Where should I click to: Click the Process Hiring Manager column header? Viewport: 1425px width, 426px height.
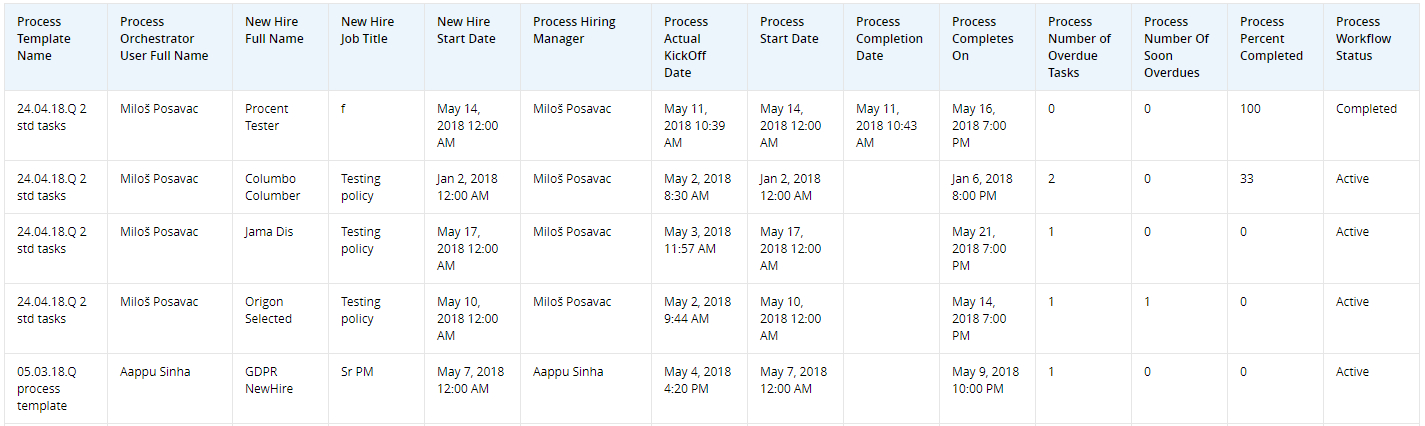(x=574, y=30)
